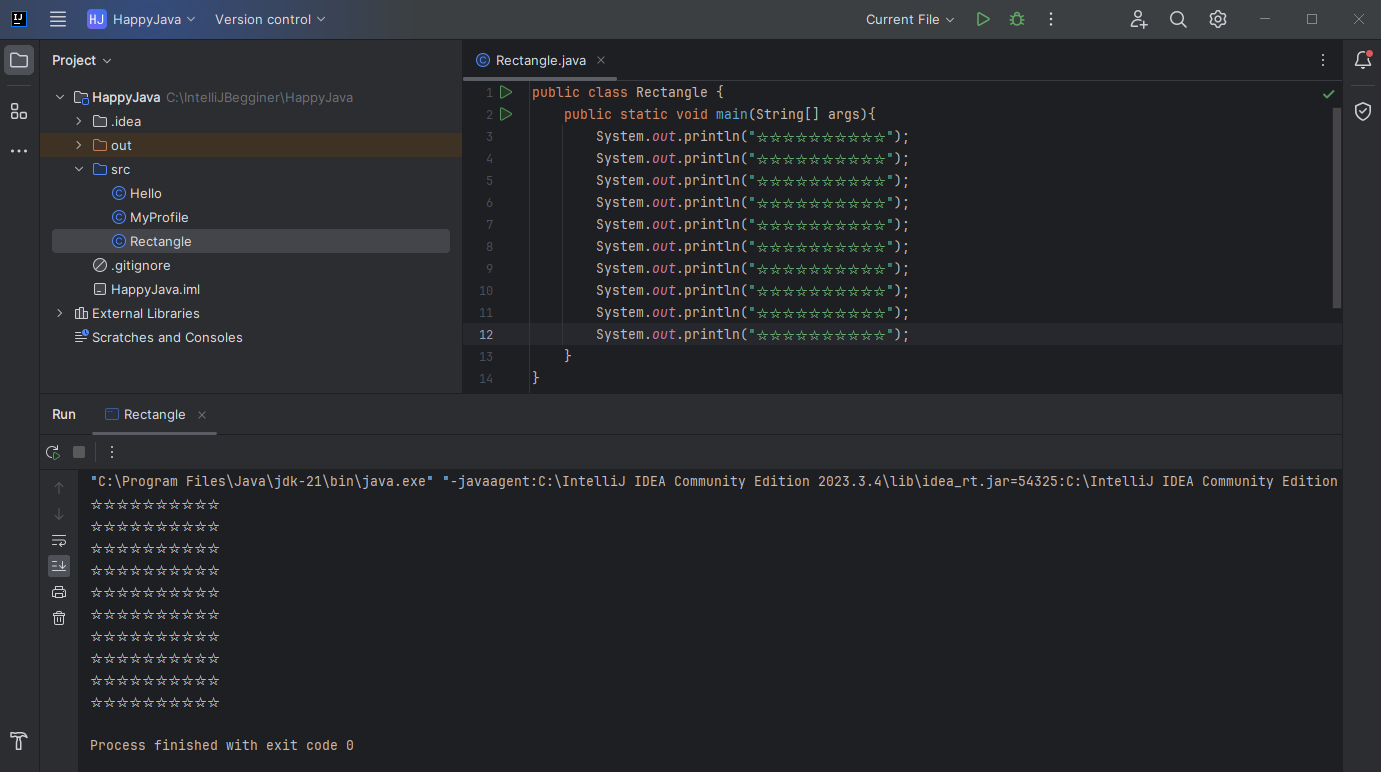This screenshot has width=1381, height=772.
Task: Rerun Rectangle from the Run toolbar
Action: coord(53,452)
